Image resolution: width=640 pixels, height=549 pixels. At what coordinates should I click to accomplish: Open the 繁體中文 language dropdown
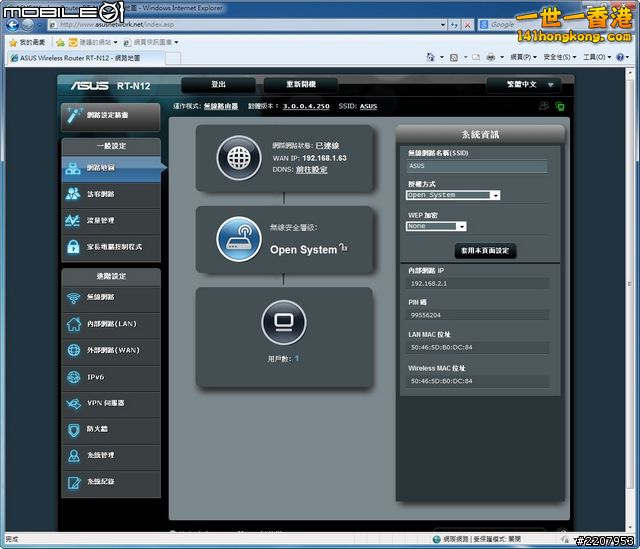point(526,85)
